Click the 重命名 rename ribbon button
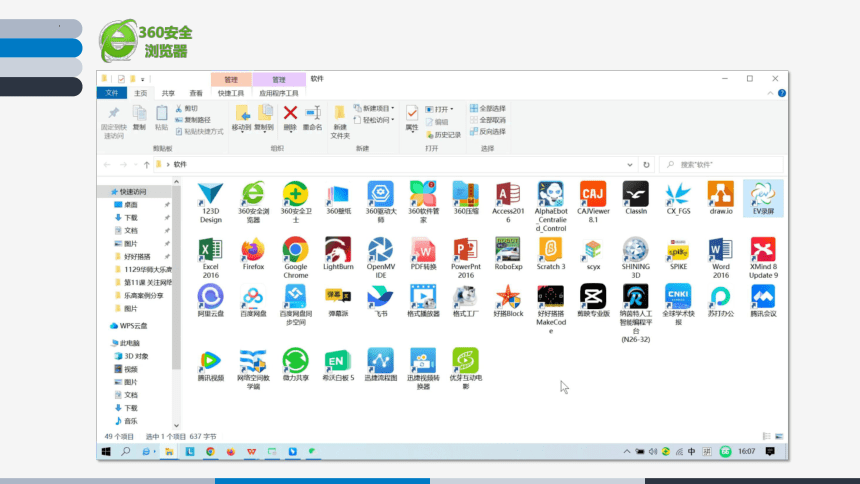Viewport: 860px width, 484px height. pos(313,119)
